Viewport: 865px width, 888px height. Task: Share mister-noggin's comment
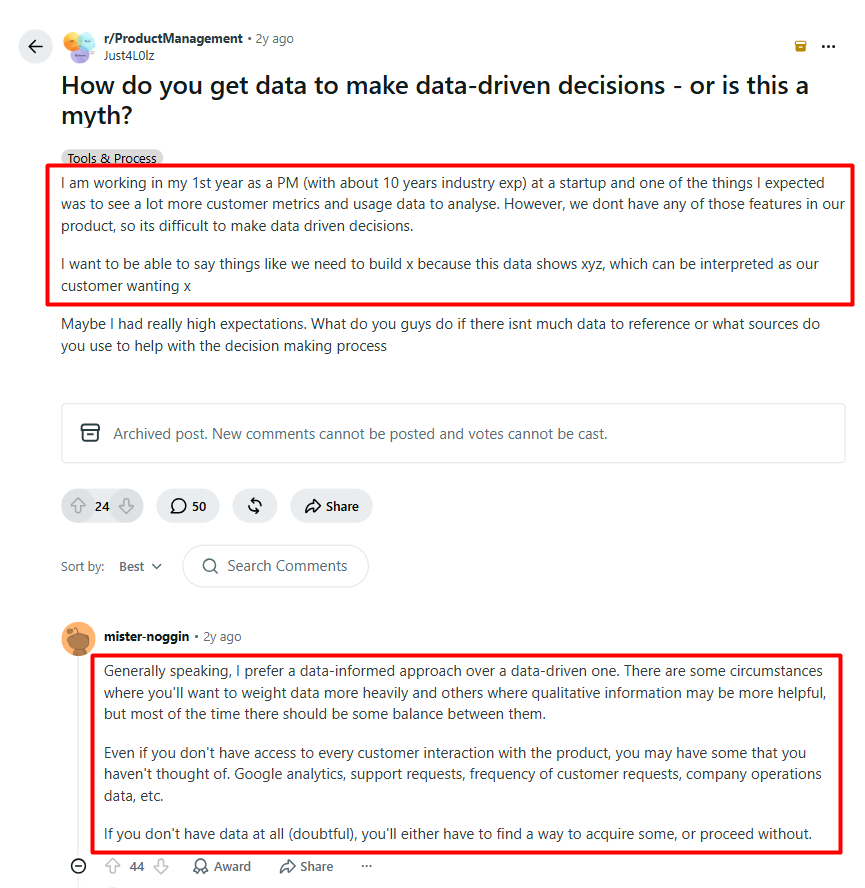(306, 866)
